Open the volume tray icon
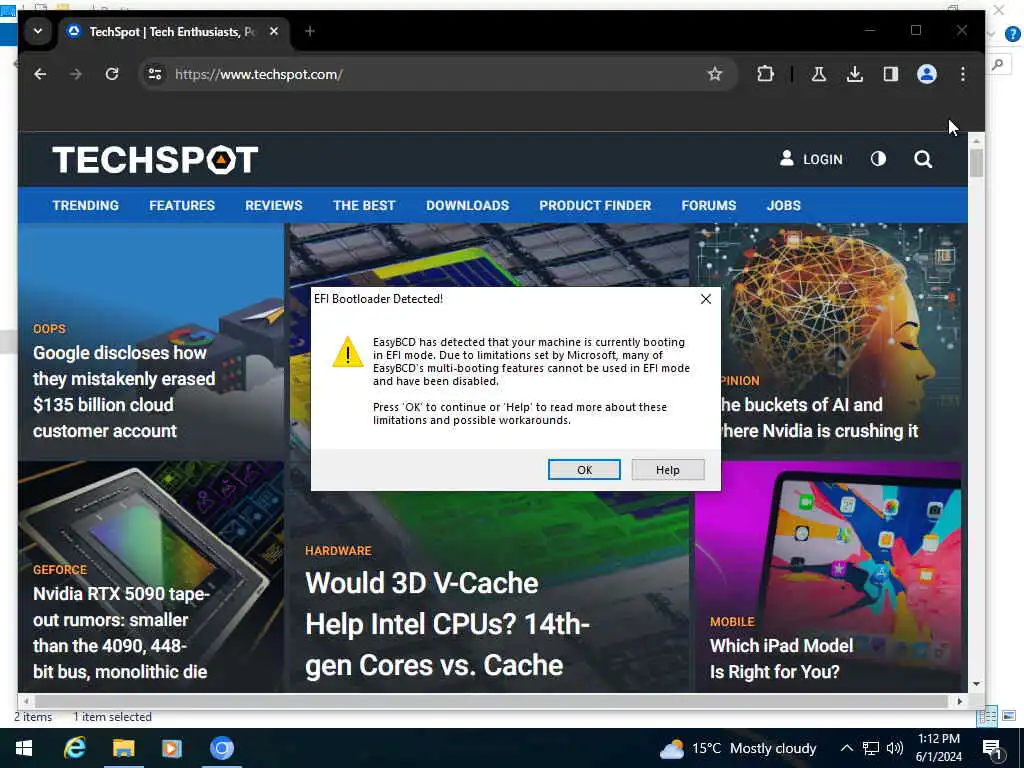 895,748
